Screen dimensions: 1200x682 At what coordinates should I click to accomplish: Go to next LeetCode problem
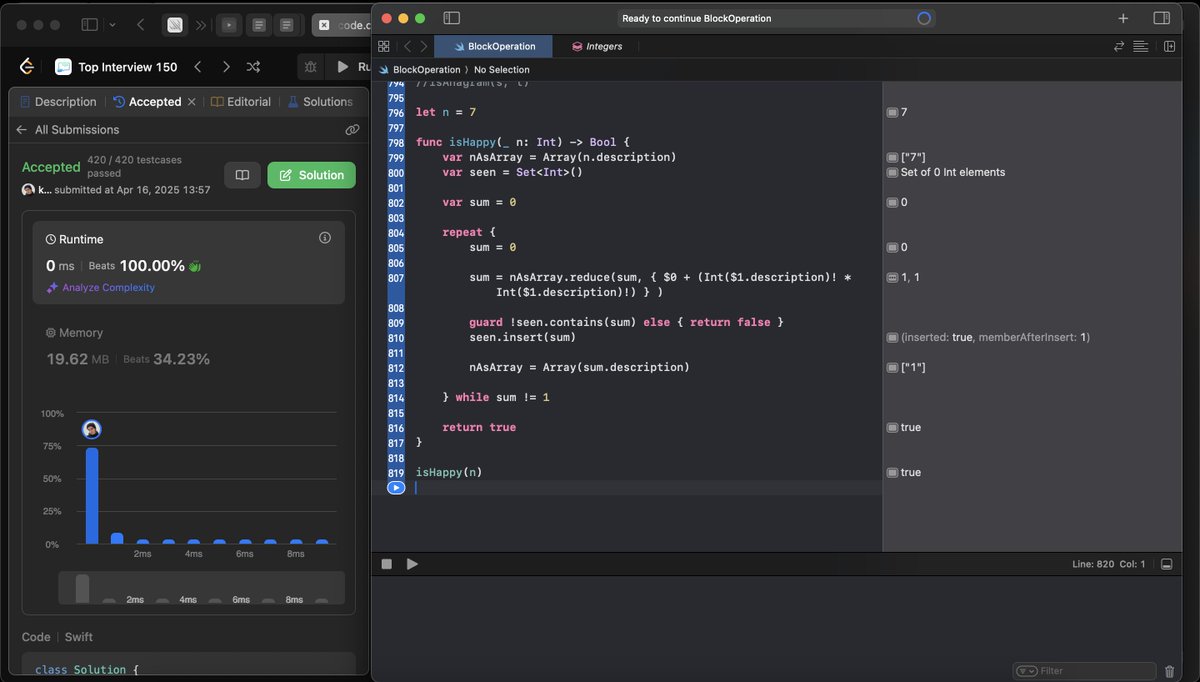[x=226, y=67]
